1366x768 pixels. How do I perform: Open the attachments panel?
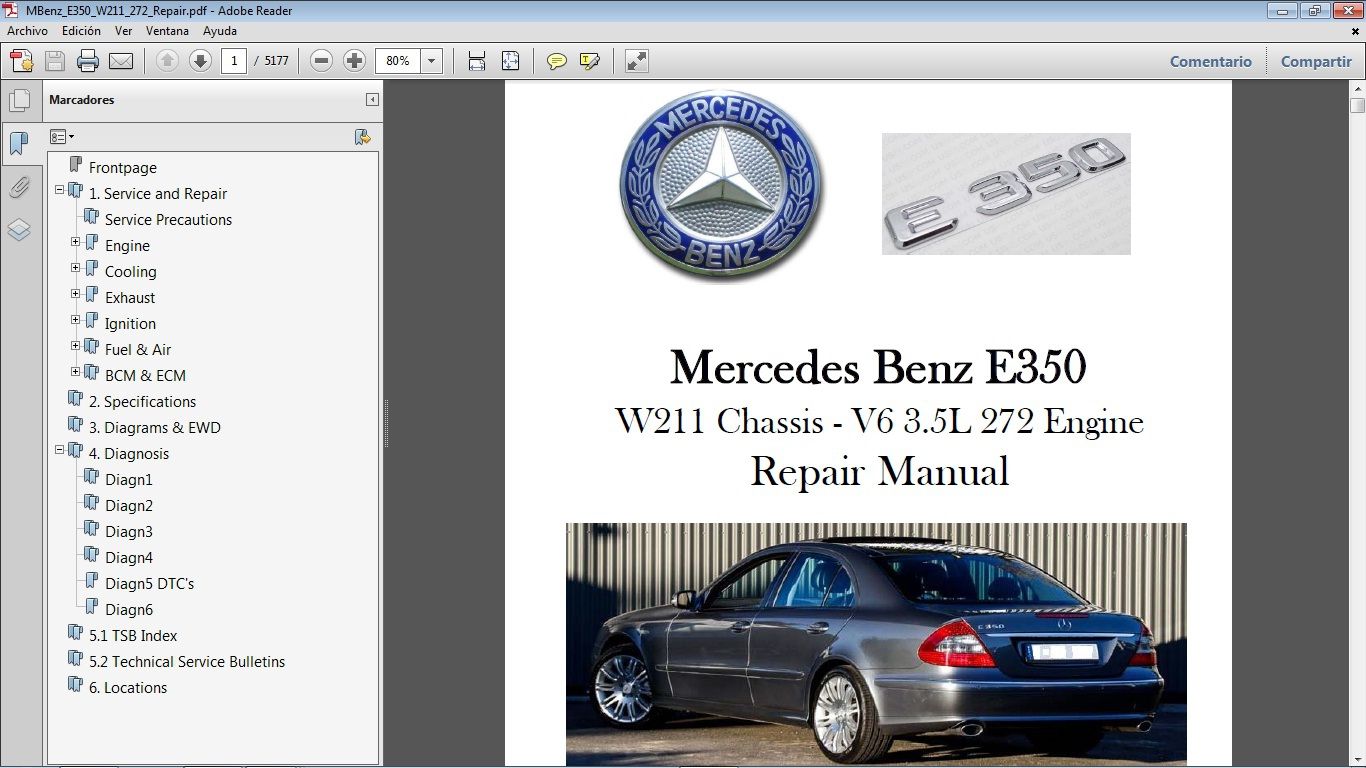click(x=21, y=187)
